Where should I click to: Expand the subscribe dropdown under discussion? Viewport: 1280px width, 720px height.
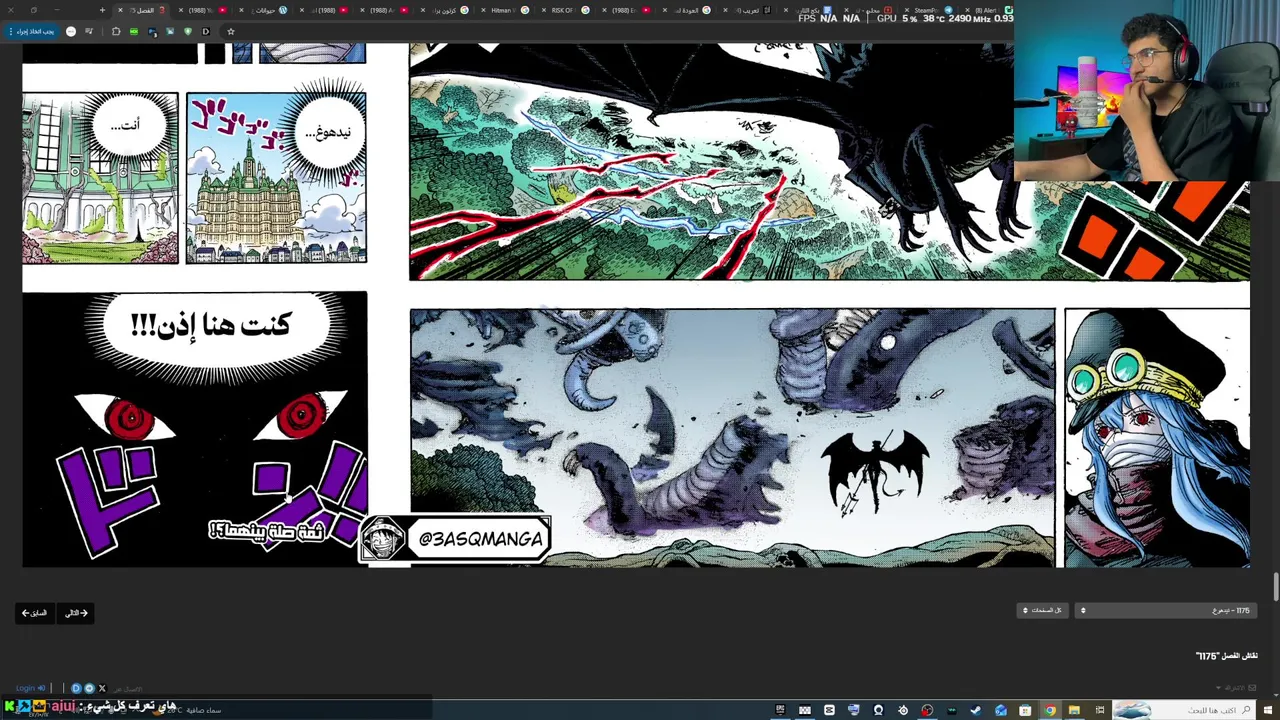[1236, 688]
